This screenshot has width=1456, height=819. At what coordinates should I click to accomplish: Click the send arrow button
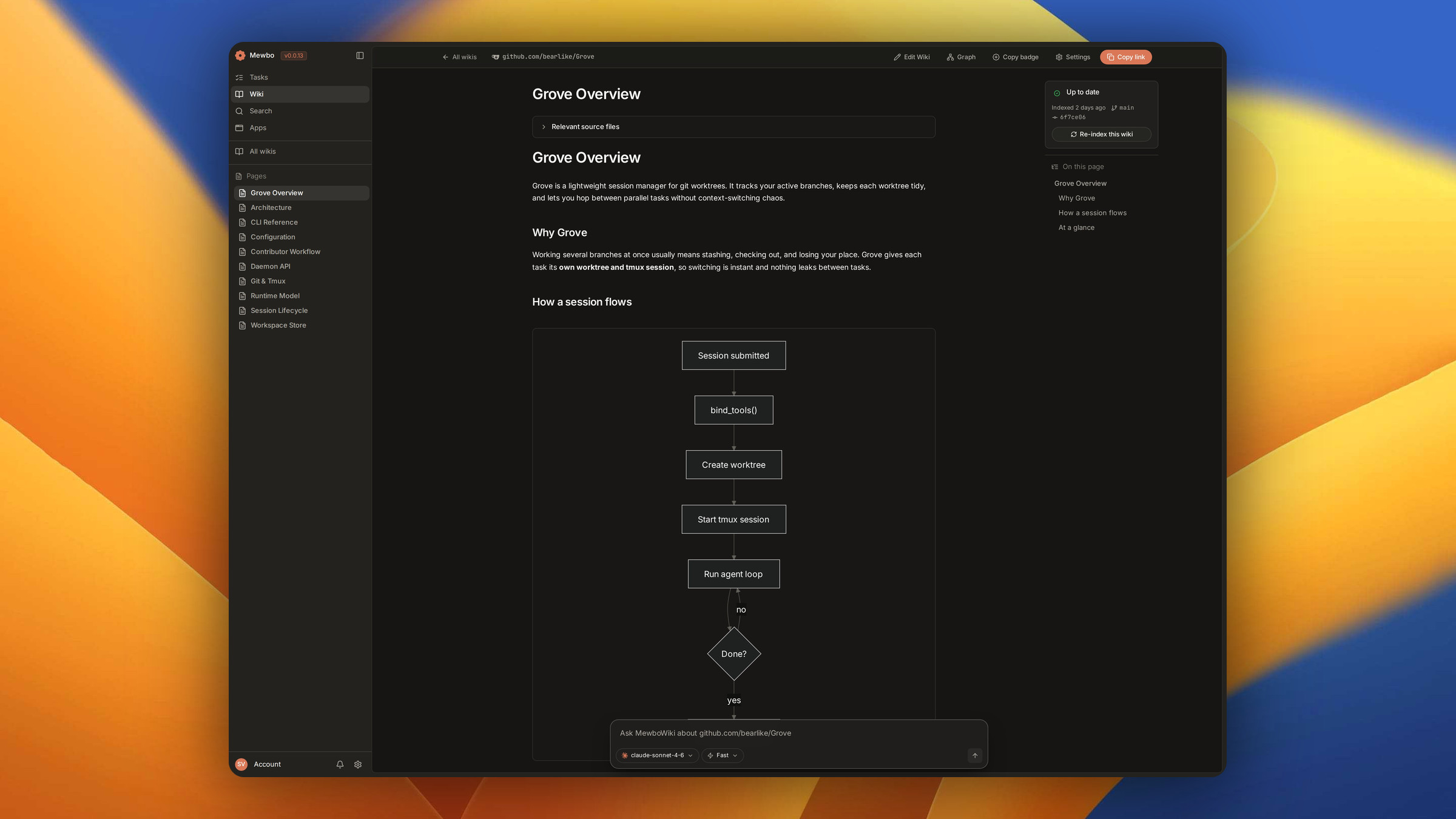975,755
